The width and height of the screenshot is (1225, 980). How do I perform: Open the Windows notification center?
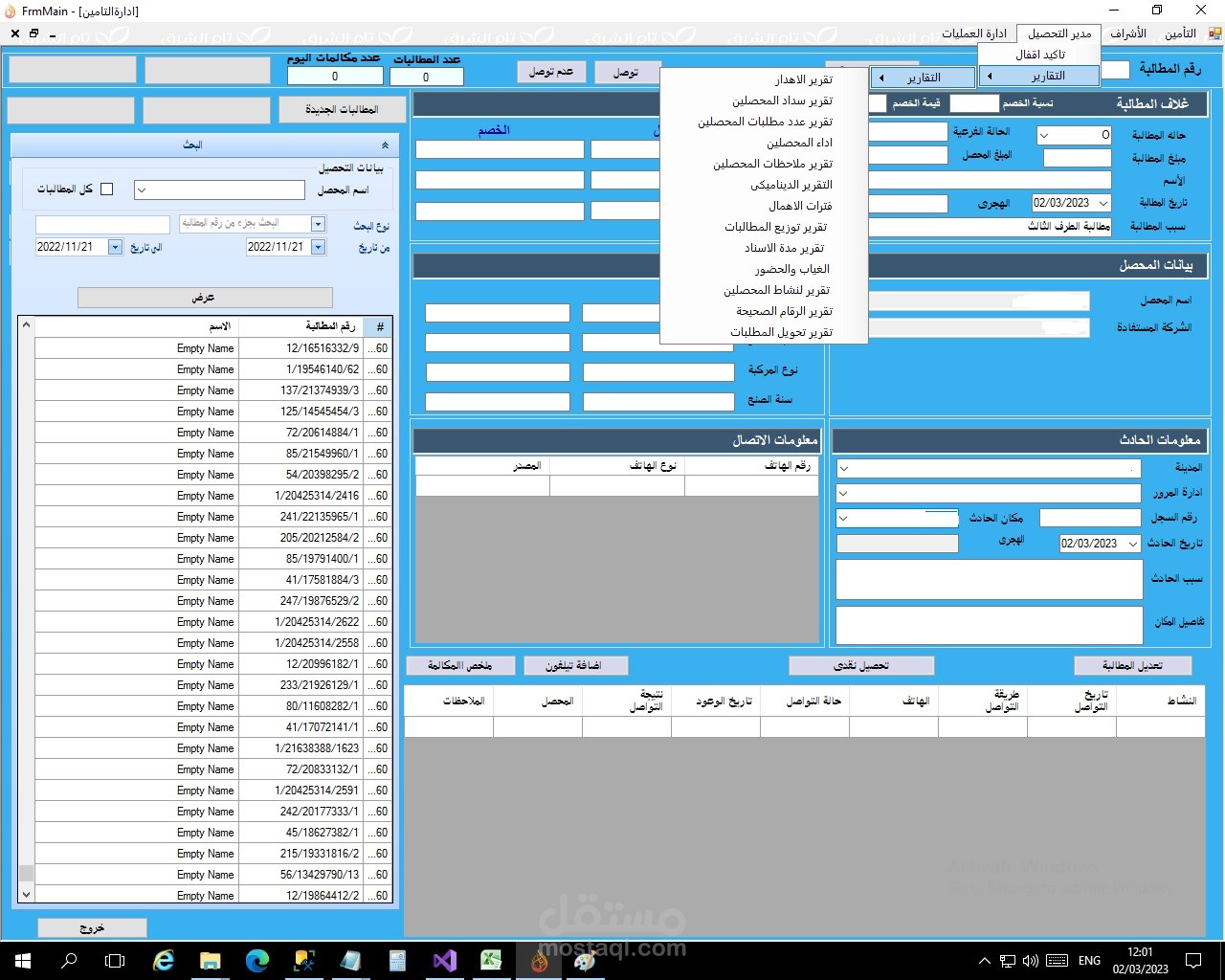[x=1193, y=961]
